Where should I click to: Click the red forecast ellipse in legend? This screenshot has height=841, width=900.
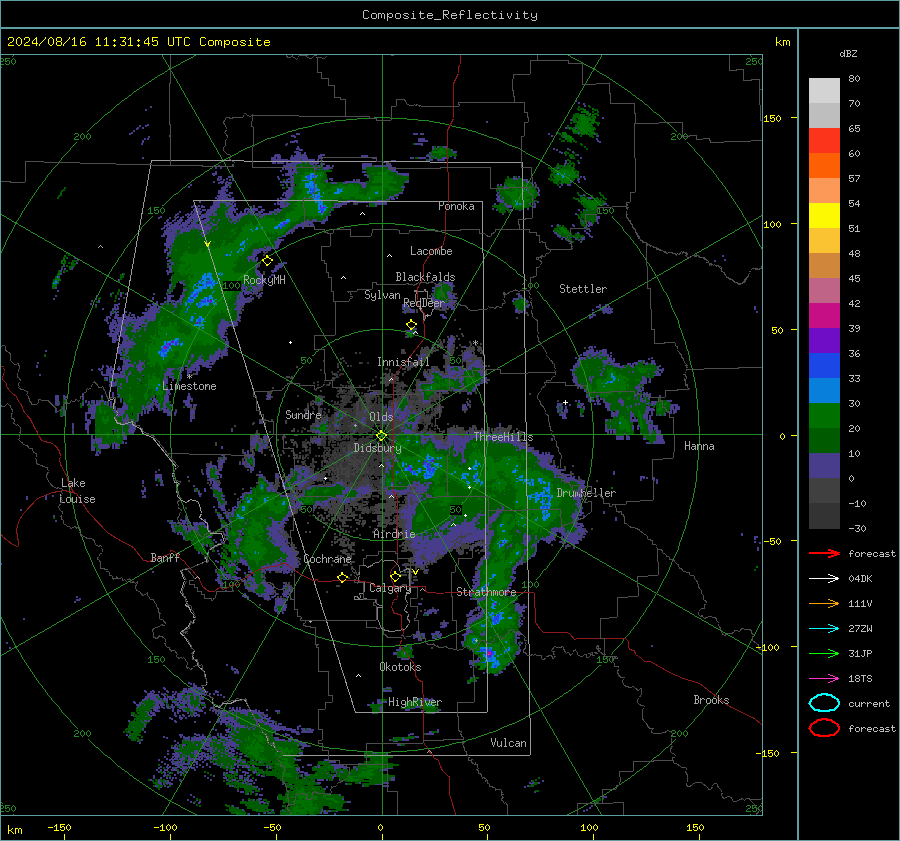click(x=824, y=728)
